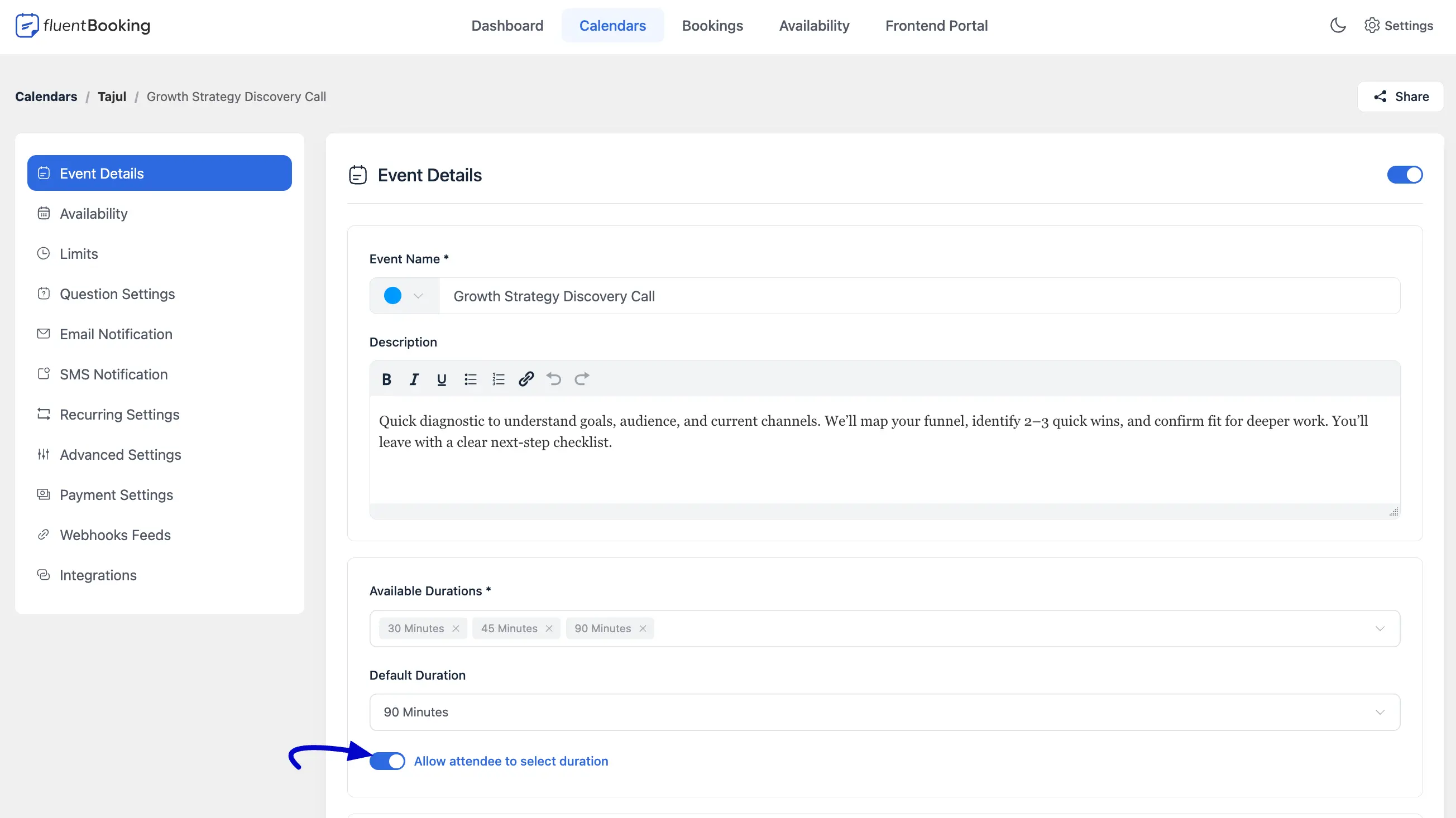
Task: Open the event color dropdown chevron
Action: click(418, 296)
